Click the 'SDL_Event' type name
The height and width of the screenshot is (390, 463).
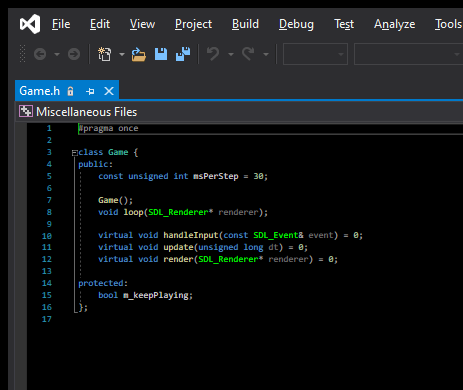(x=276, y=235)
